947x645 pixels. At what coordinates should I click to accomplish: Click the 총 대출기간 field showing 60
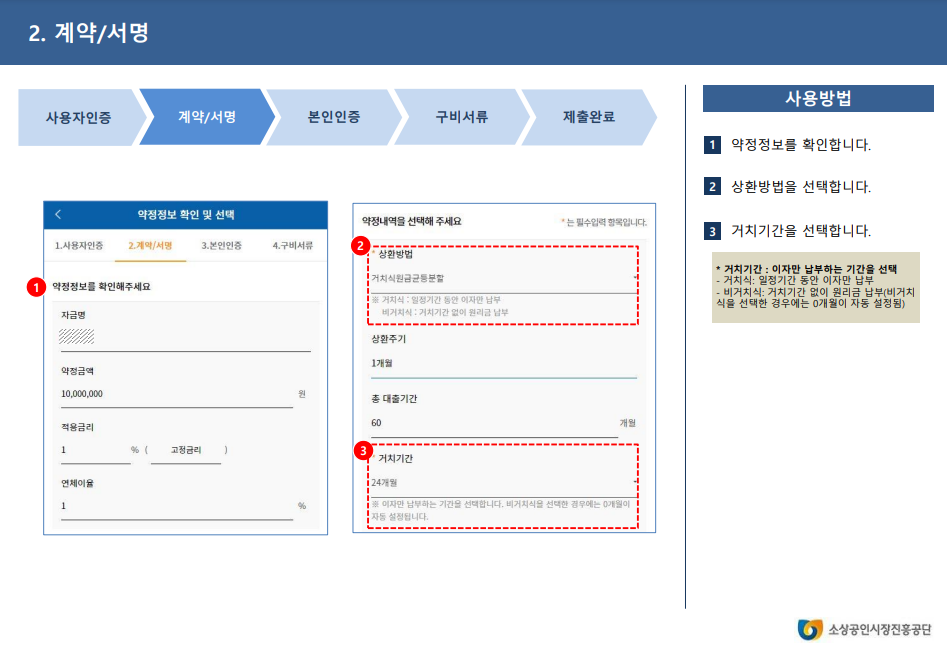coord(494,423)
